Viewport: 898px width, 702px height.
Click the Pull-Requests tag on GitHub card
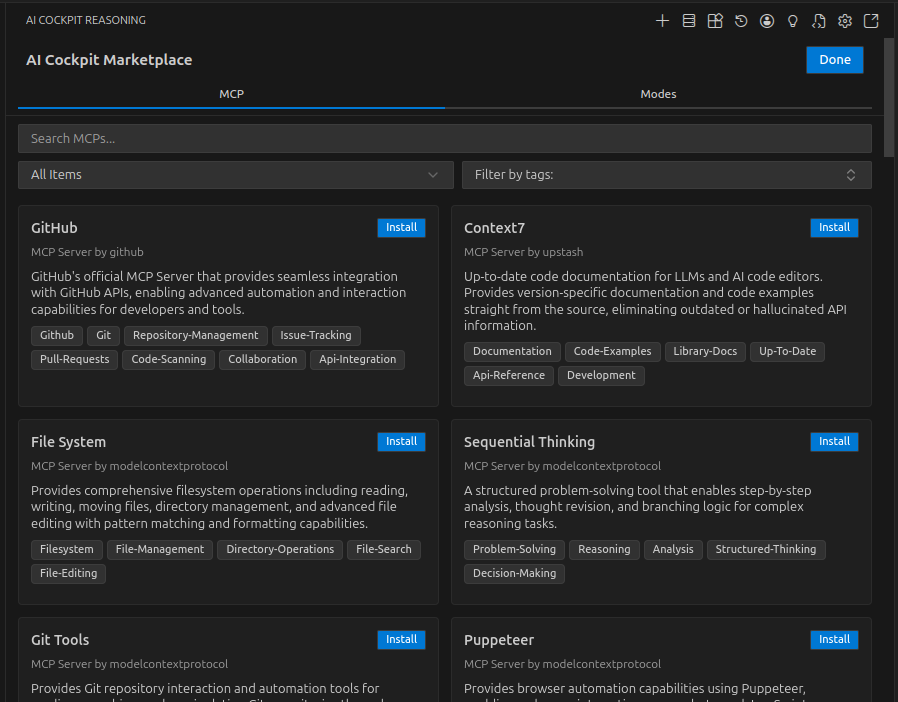tap(75, 360)
